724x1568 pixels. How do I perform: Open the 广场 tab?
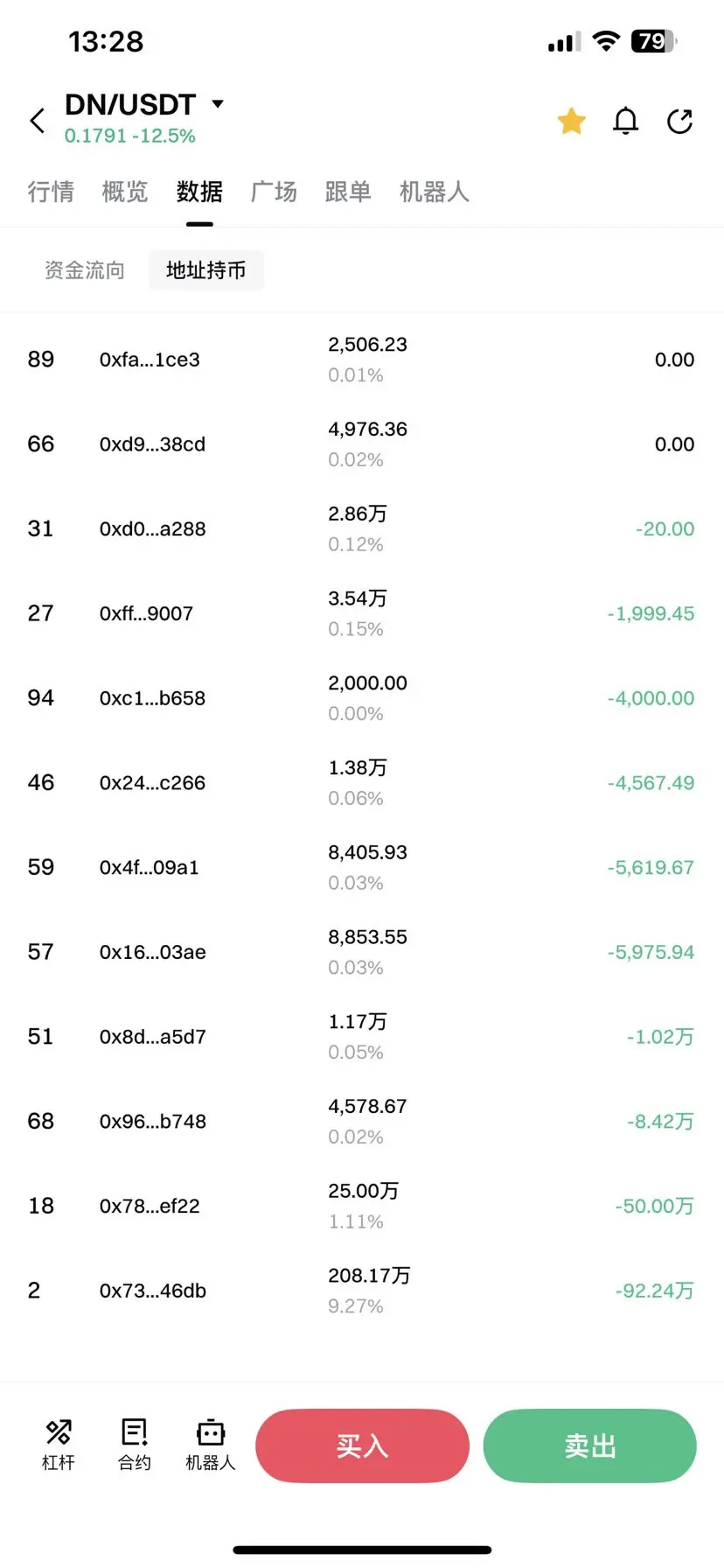(x=274, y=192)
